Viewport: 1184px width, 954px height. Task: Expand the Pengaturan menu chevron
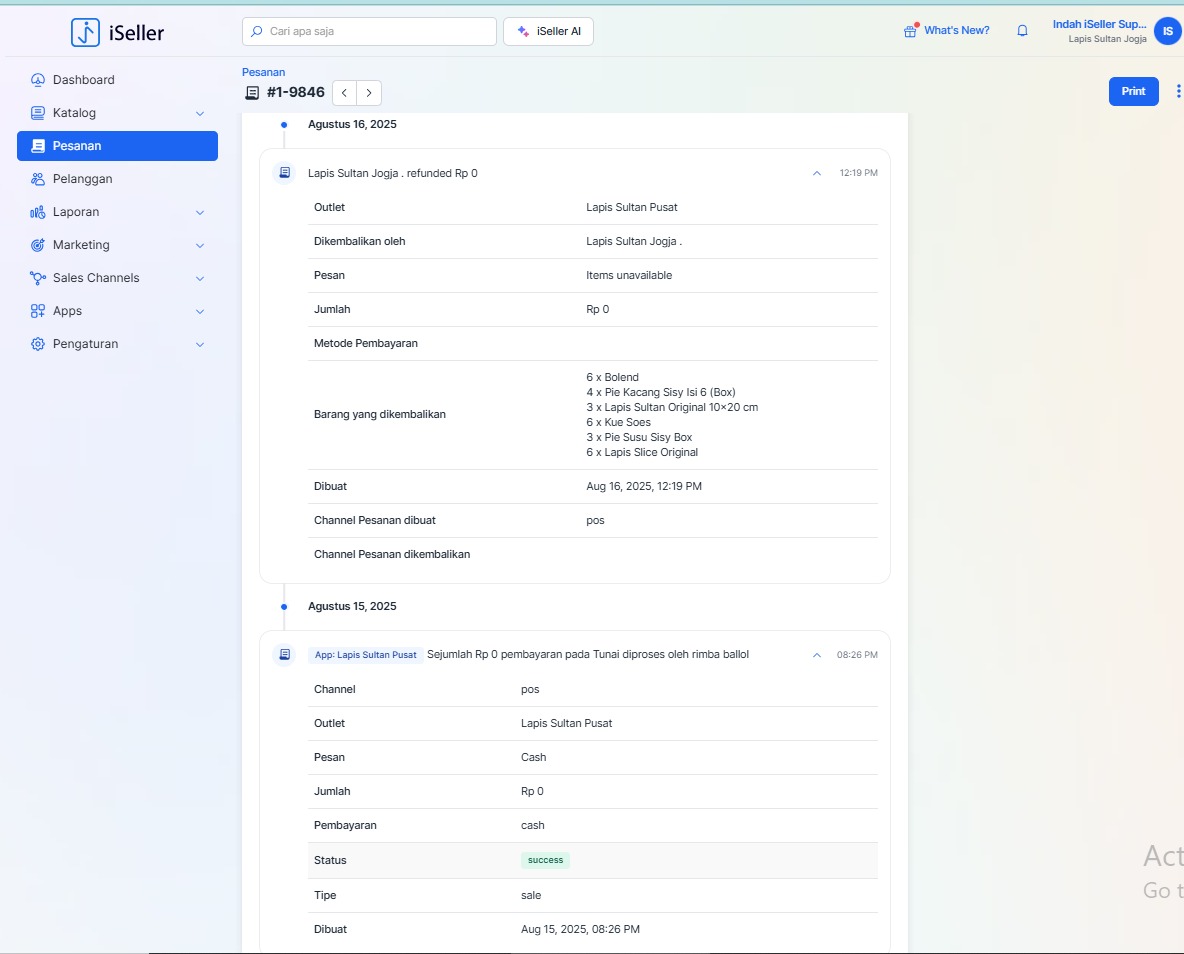point(200,344)
